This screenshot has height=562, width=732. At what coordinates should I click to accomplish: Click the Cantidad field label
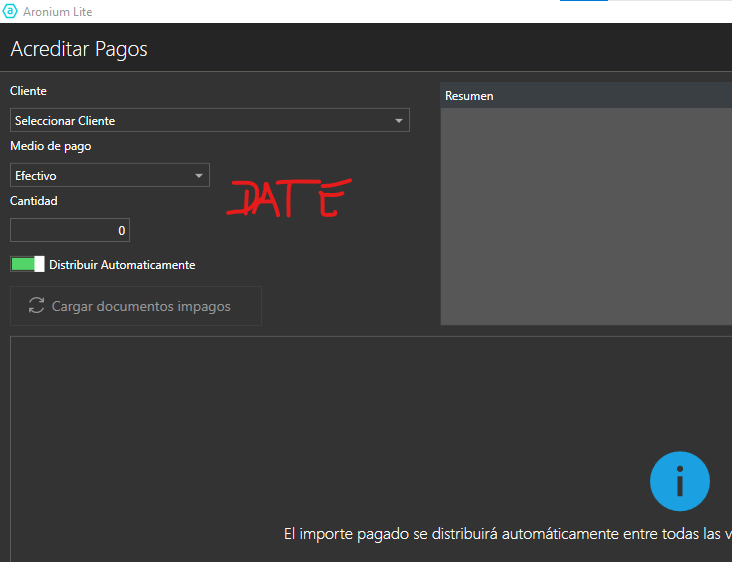point(34,200)
